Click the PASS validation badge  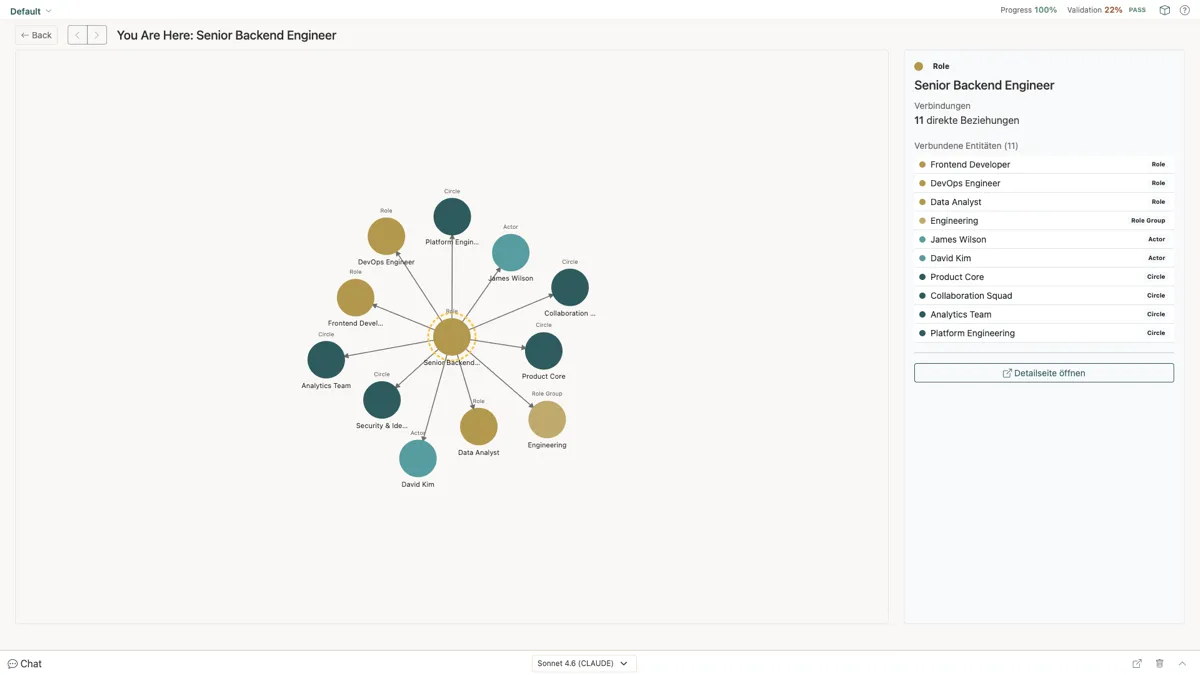[1137, 10]
